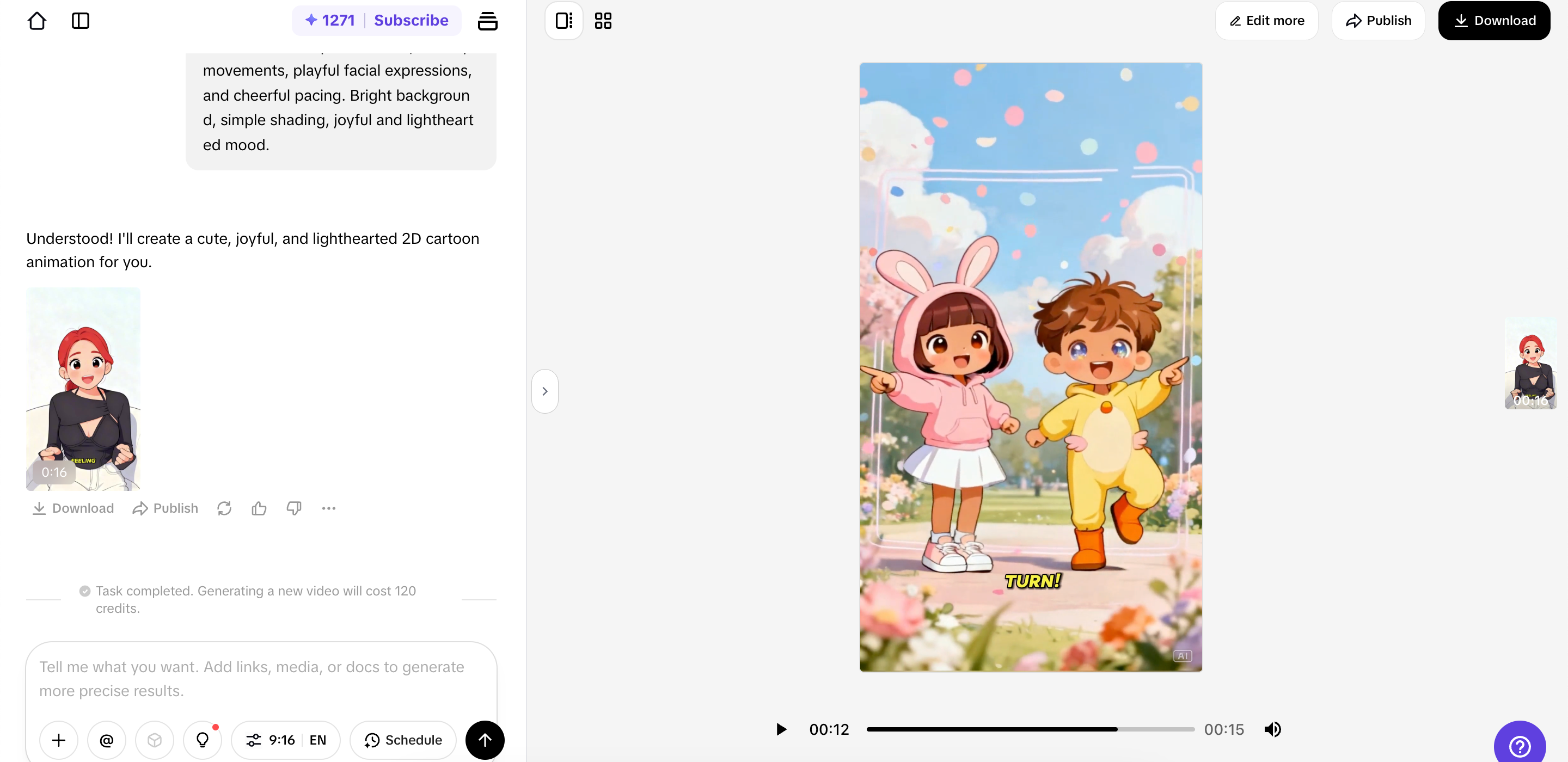The height and width of the screenshot is (762, 1568).
Task: Go to home via house icon
Action: tap(36, 21)
